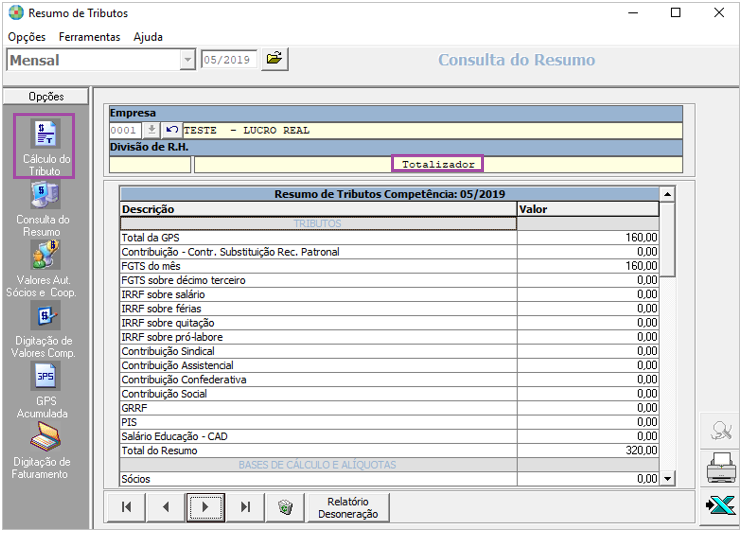Viewport: 744px width, 535px height.
Task: Click the Resumo de Tributos app icon
Action: (16, 13)
